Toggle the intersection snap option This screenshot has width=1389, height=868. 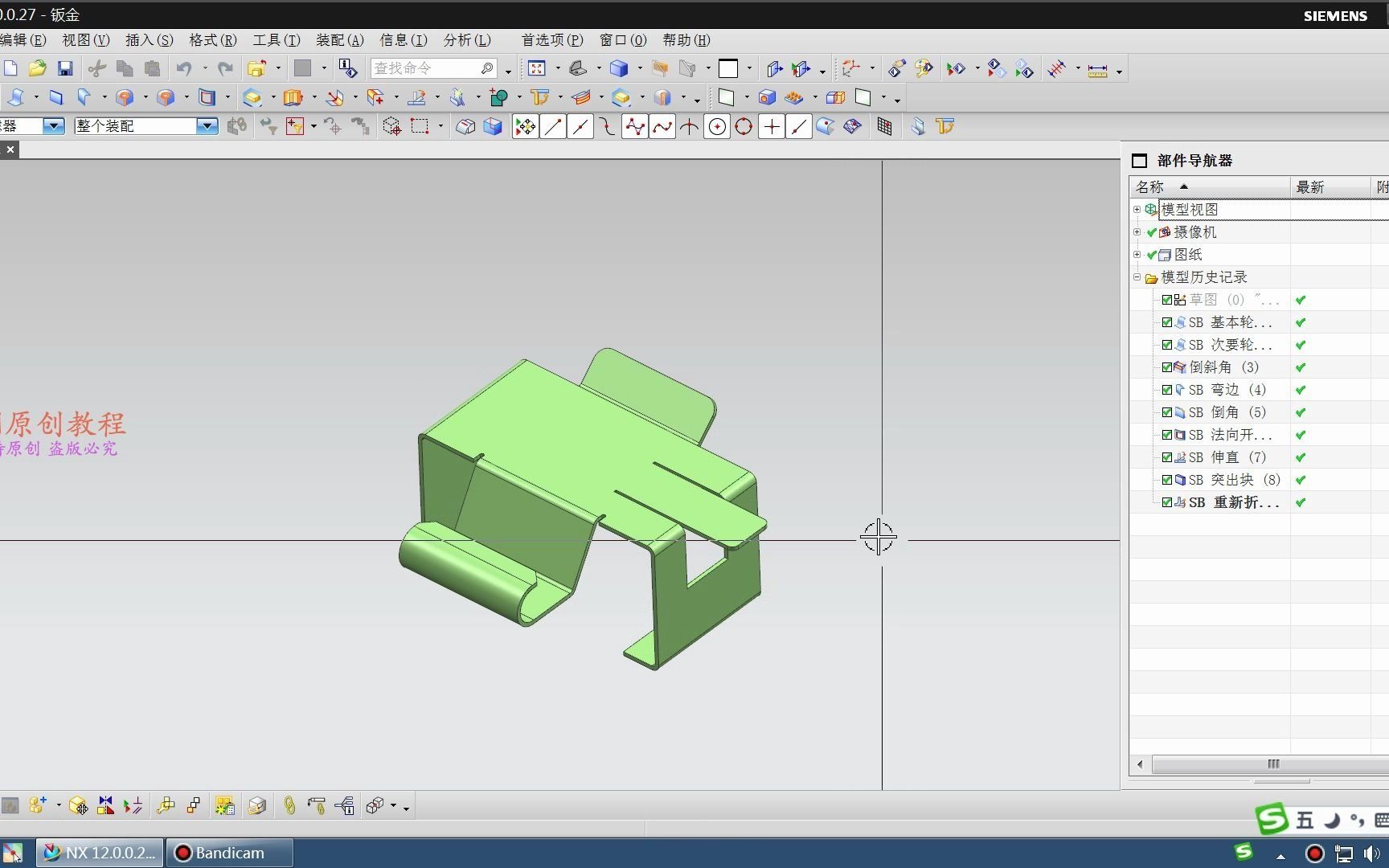[689, 126]
